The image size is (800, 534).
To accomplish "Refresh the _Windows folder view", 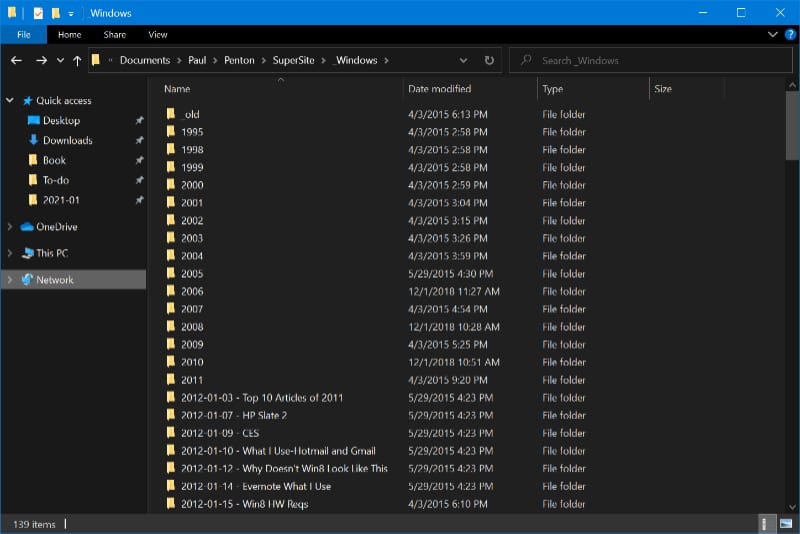I will click(x=489, y=60).
